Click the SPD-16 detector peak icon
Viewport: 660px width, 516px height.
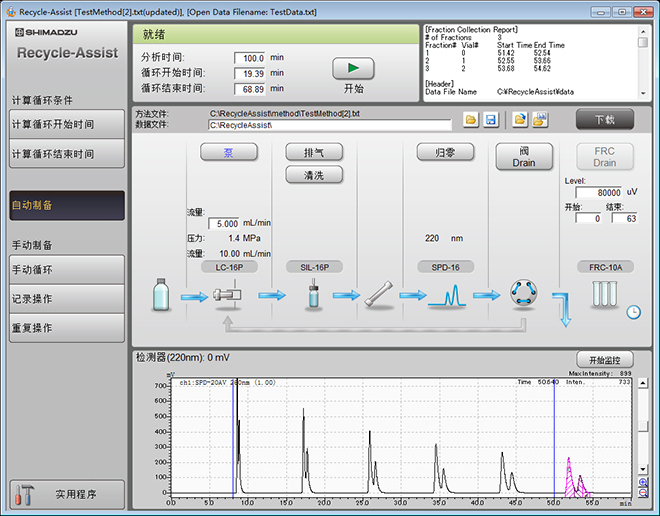tap(448, 296)
